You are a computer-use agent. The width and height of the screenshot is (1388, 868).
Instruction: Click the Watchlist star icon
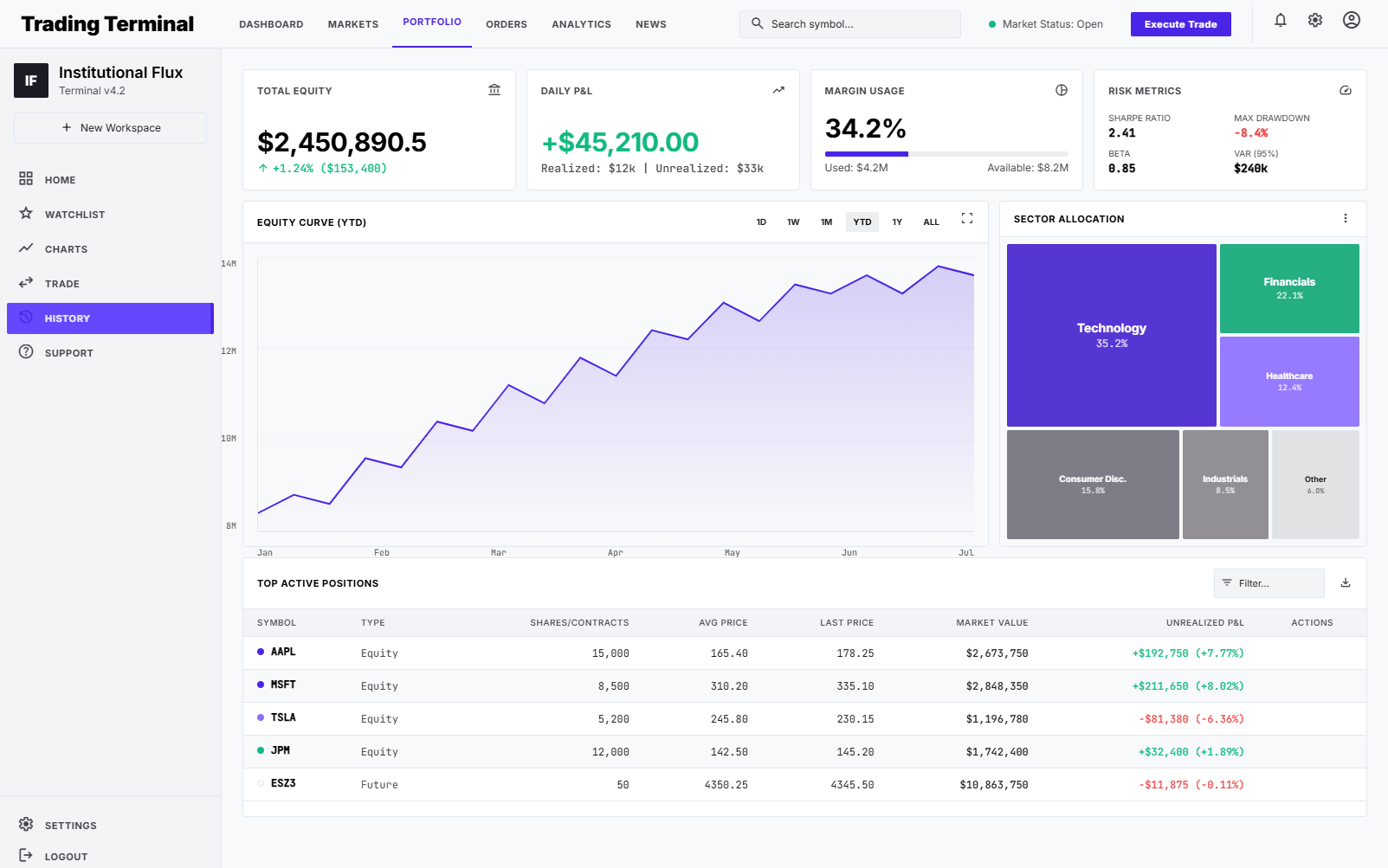pos(26,213)
